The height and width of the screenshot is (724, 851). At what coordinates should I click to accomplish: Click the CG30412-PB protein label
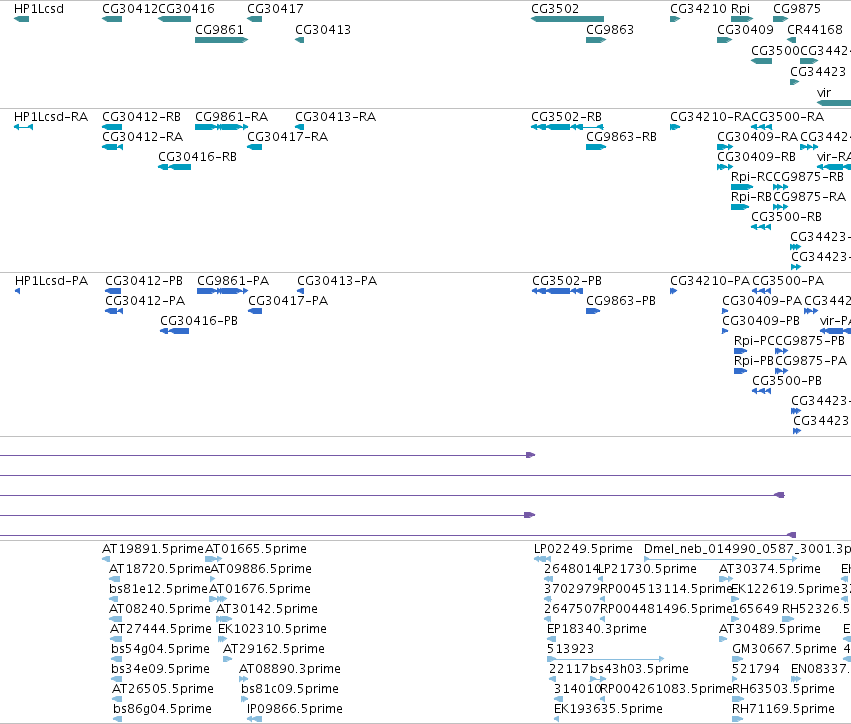(x=144, y=281)
